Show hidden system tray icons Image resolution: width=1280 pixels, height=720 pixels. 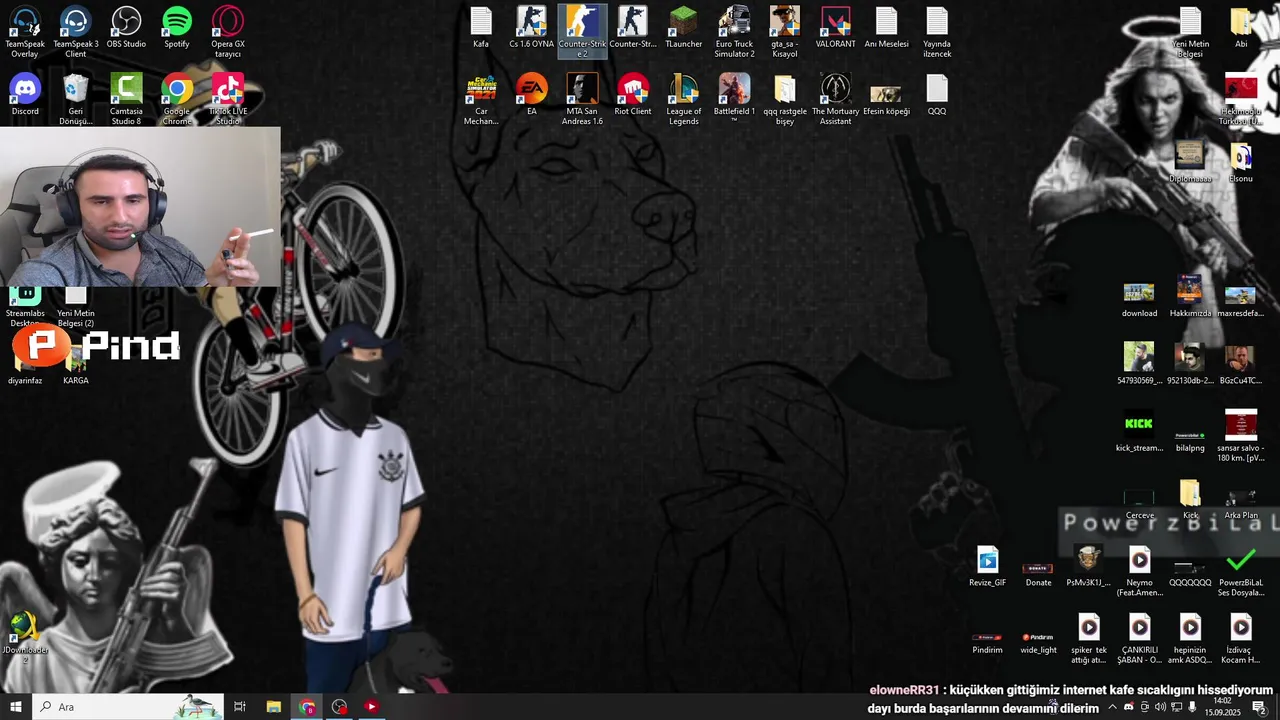tap(1112, 707)
